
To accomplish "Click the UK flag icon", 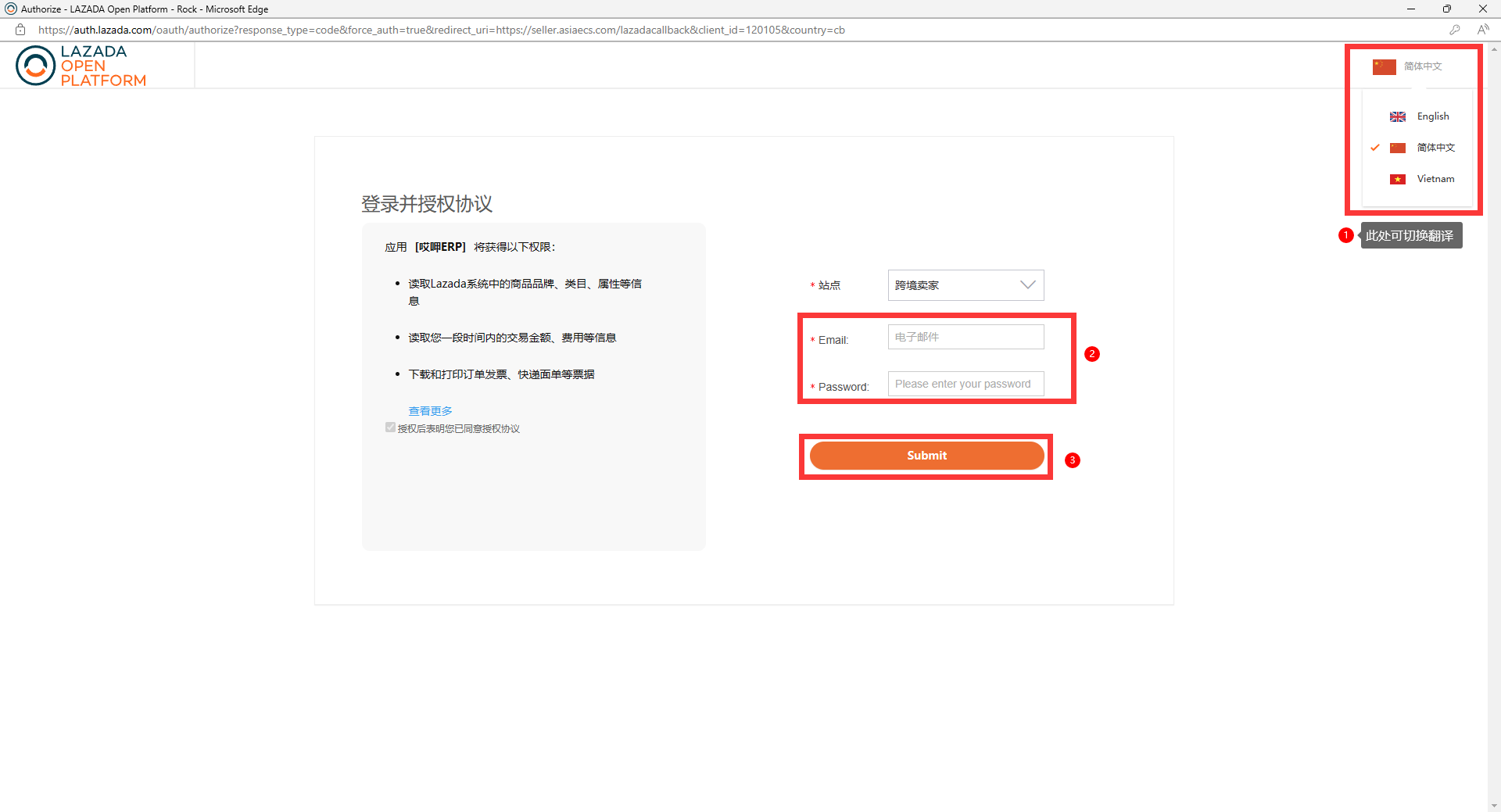I will (1398, 116).
